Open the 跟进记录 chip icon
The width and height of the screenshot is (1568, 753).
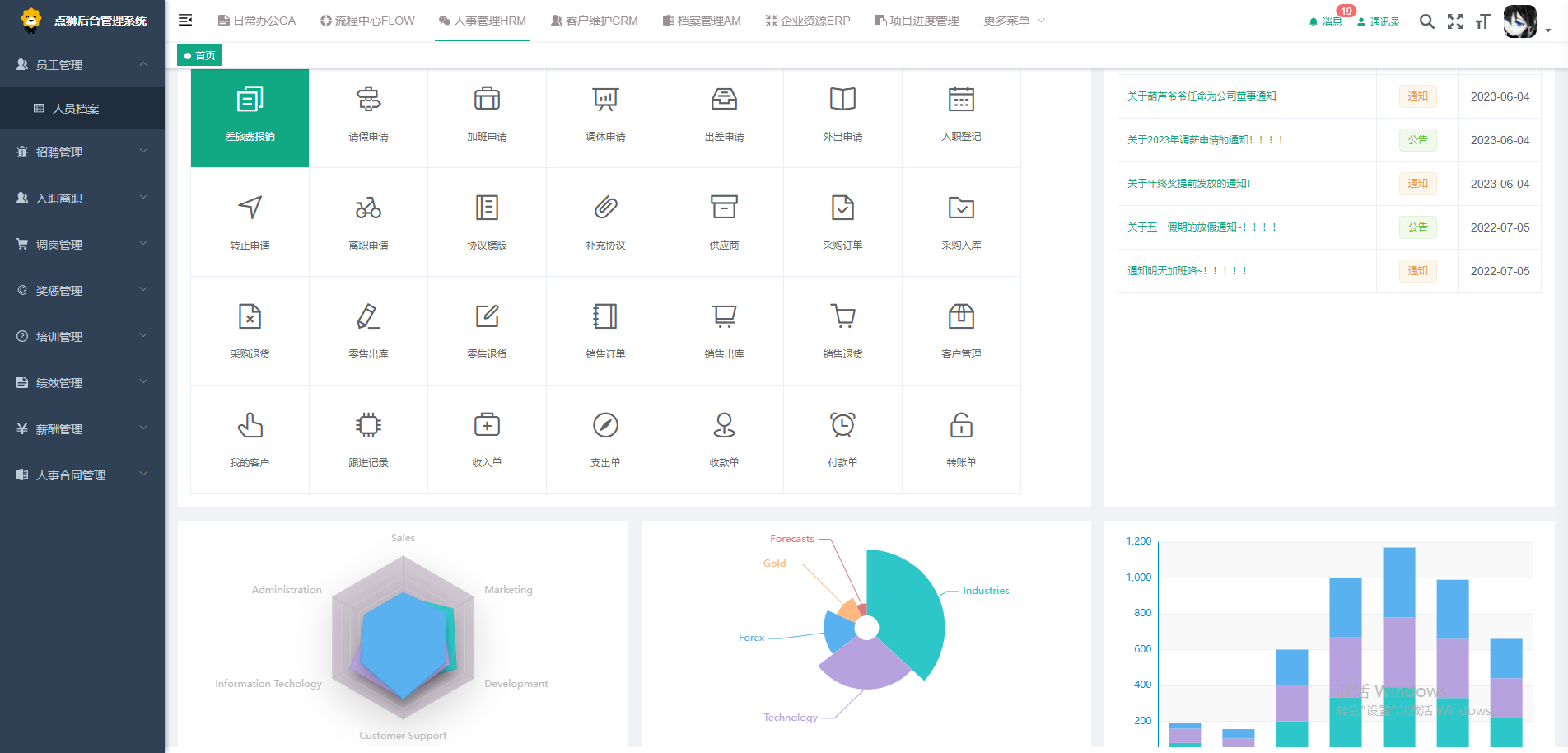[x=368, y=425]
